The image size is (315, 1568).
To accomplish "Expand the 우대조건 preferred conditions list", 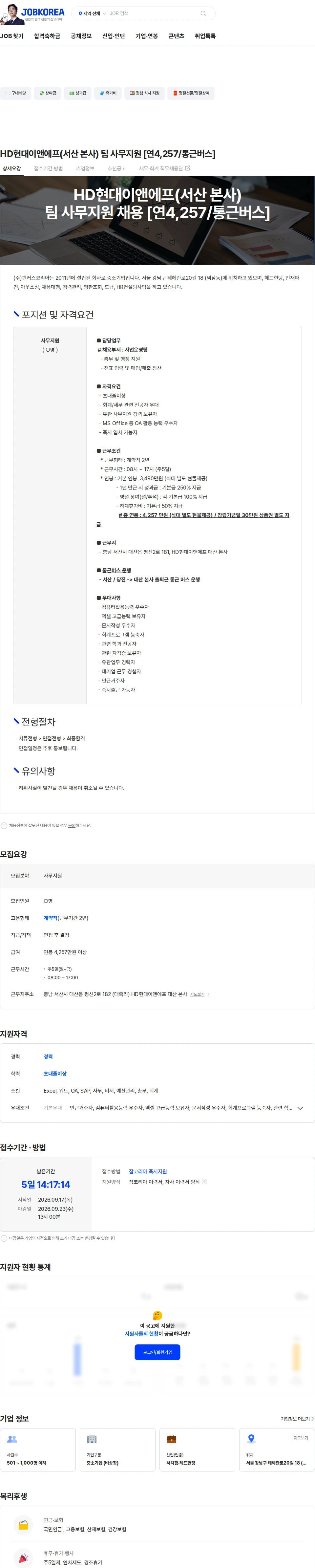I will [x=300, y=1108].
